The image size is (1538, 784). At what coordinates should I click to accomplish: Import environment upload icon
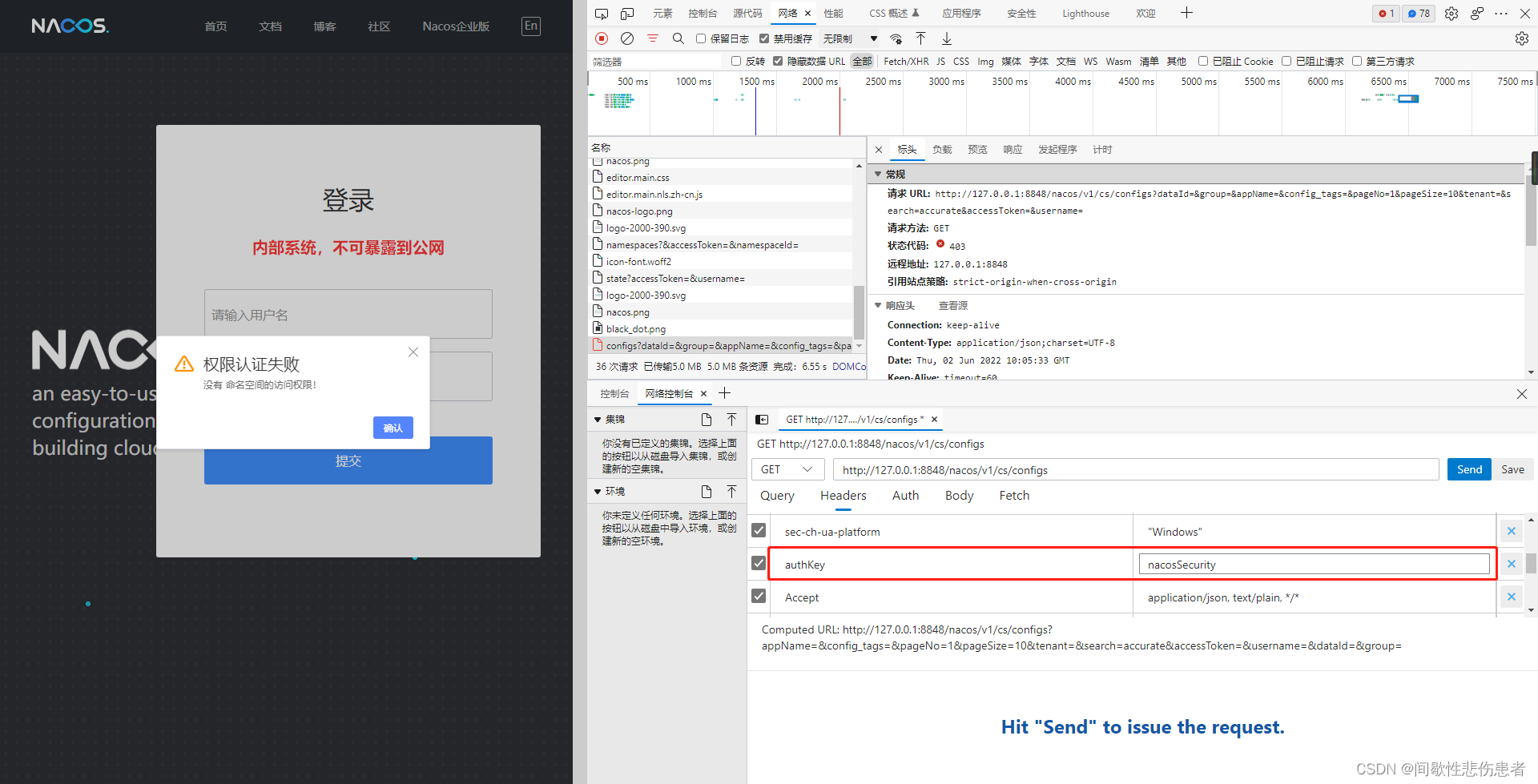[731, 492]
